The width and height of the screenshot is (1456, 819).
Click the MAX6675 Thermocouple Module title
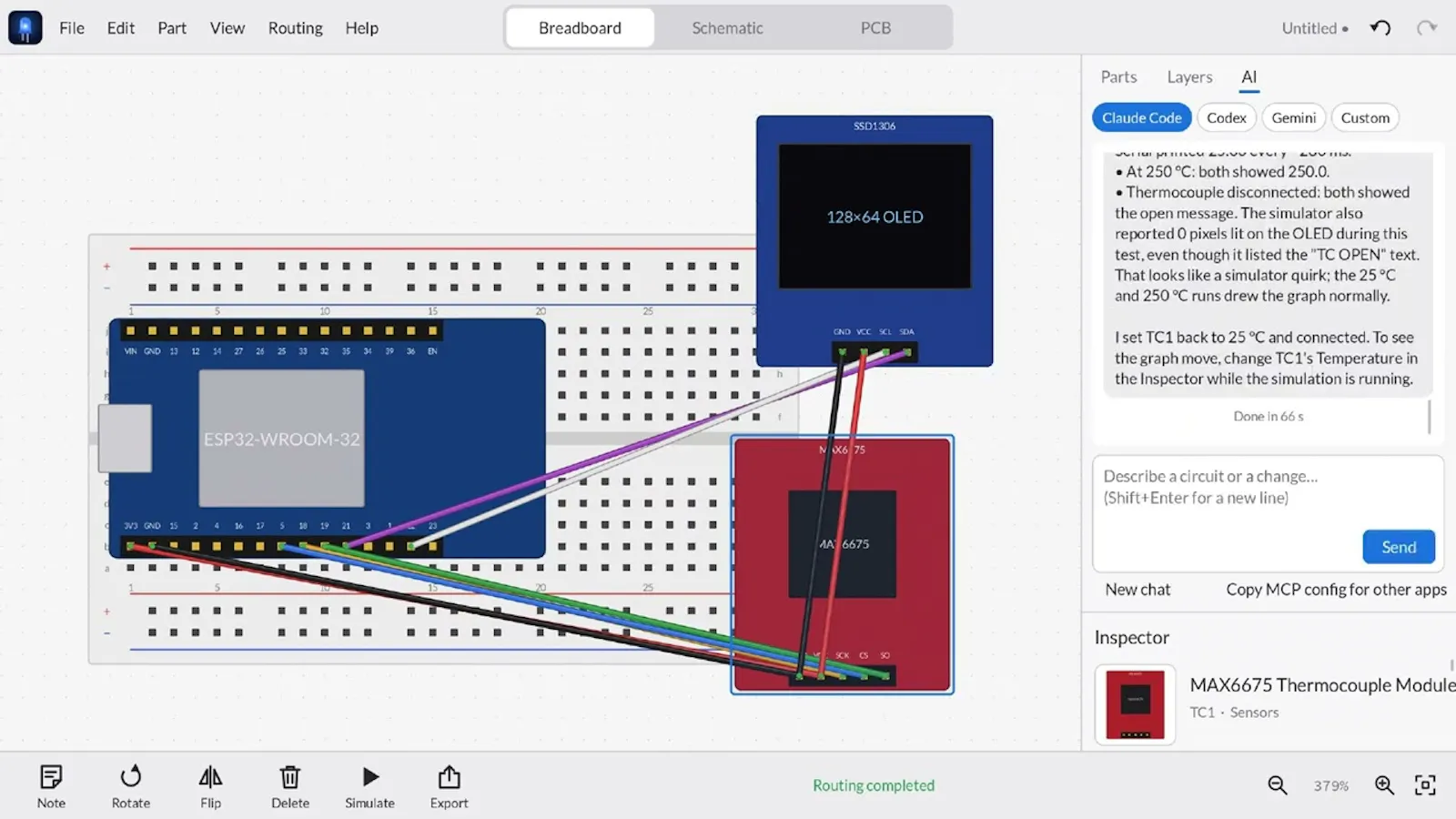click(1322, 685)
